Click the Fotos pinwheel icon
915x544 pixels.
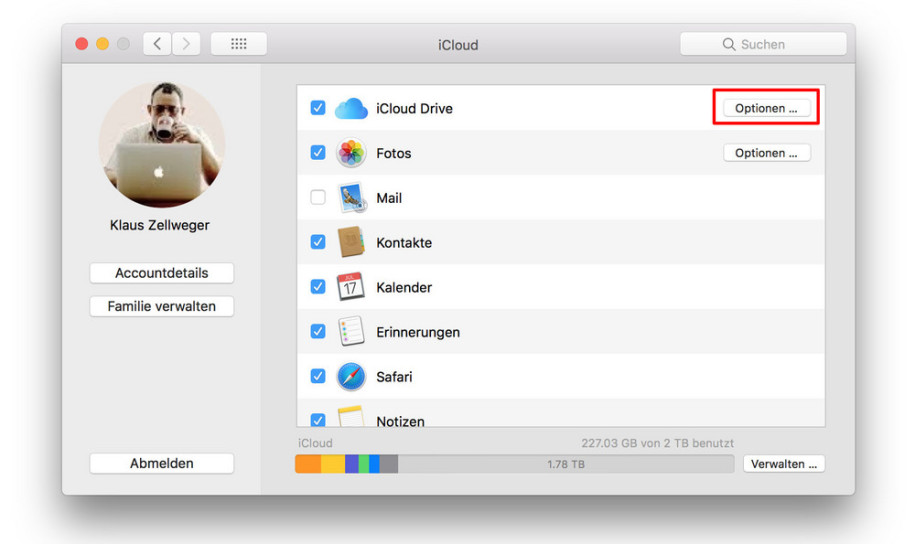click(351, 153)
